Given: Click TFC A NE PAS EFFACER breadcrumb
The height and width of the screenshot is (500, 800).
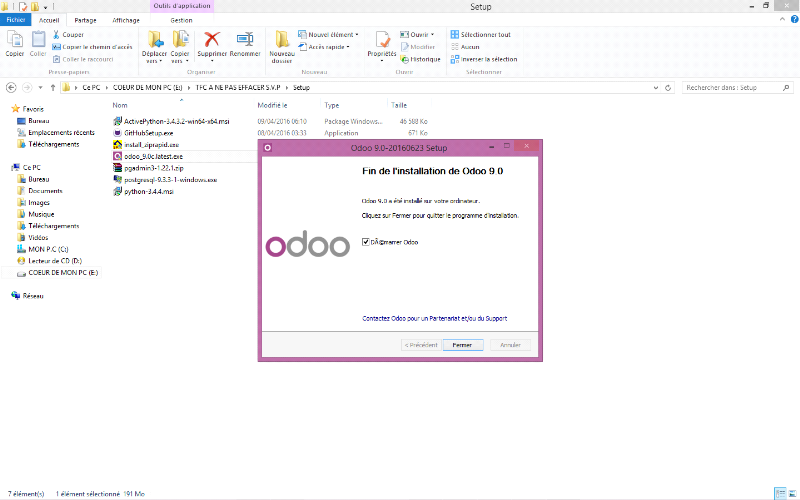Looking at the screenshot, I should click(238, 88).
